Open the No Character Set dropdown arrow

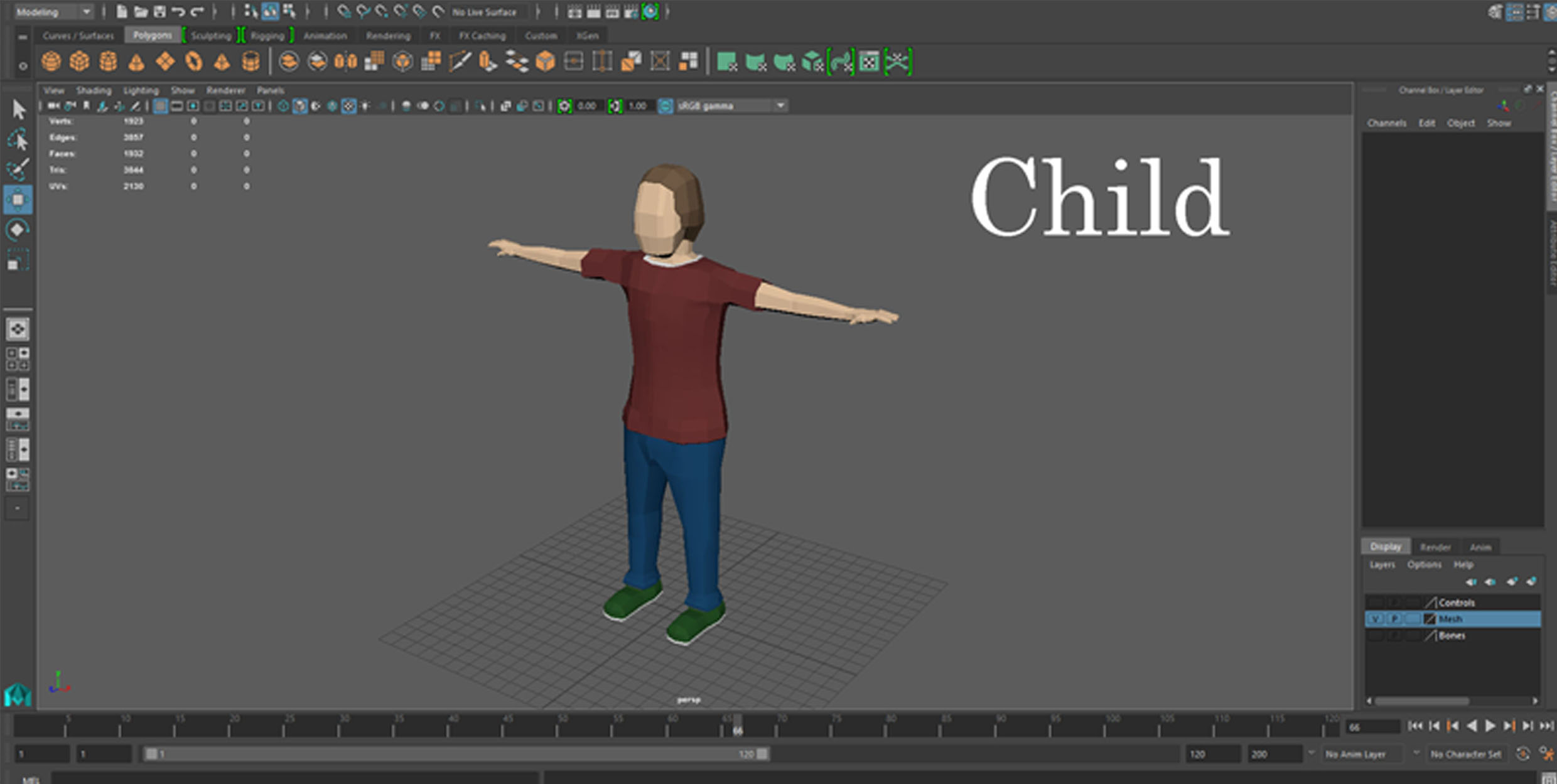click(x=1416, y=753)
